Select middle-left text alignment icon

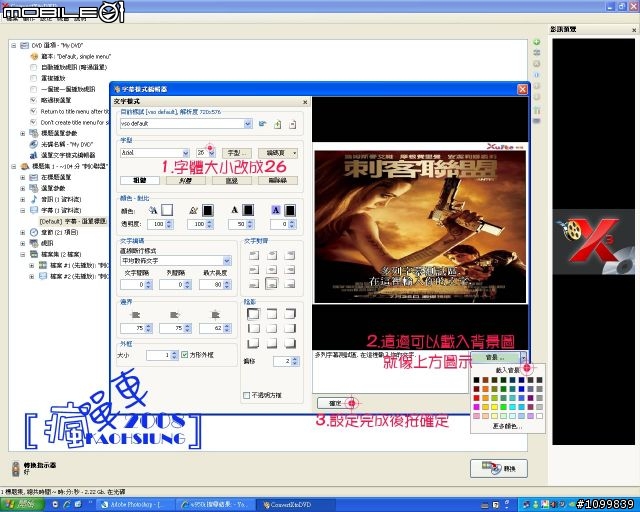pos(254,270)
